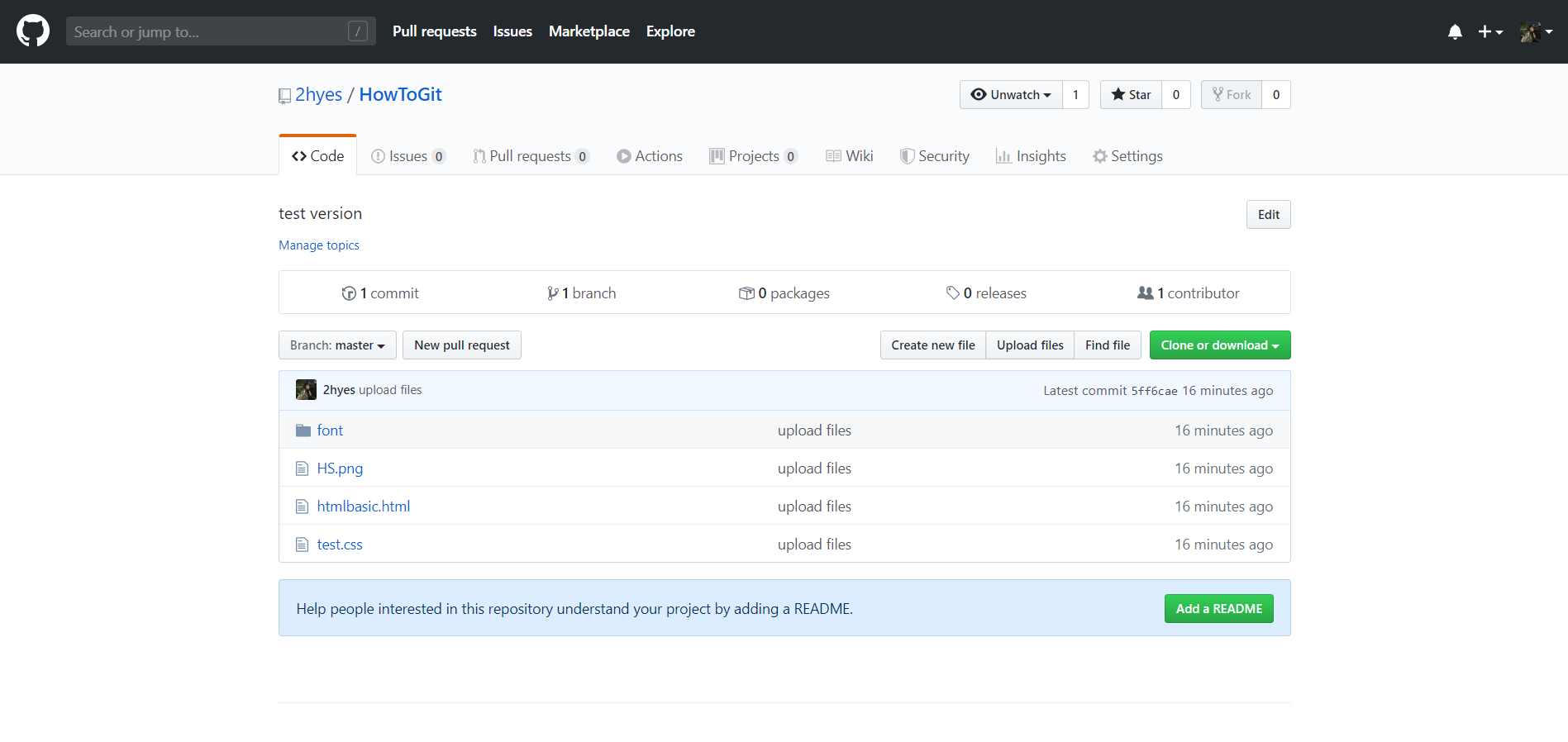View forks count next to Fork
1568x742 pixels.
(1276, 94)
